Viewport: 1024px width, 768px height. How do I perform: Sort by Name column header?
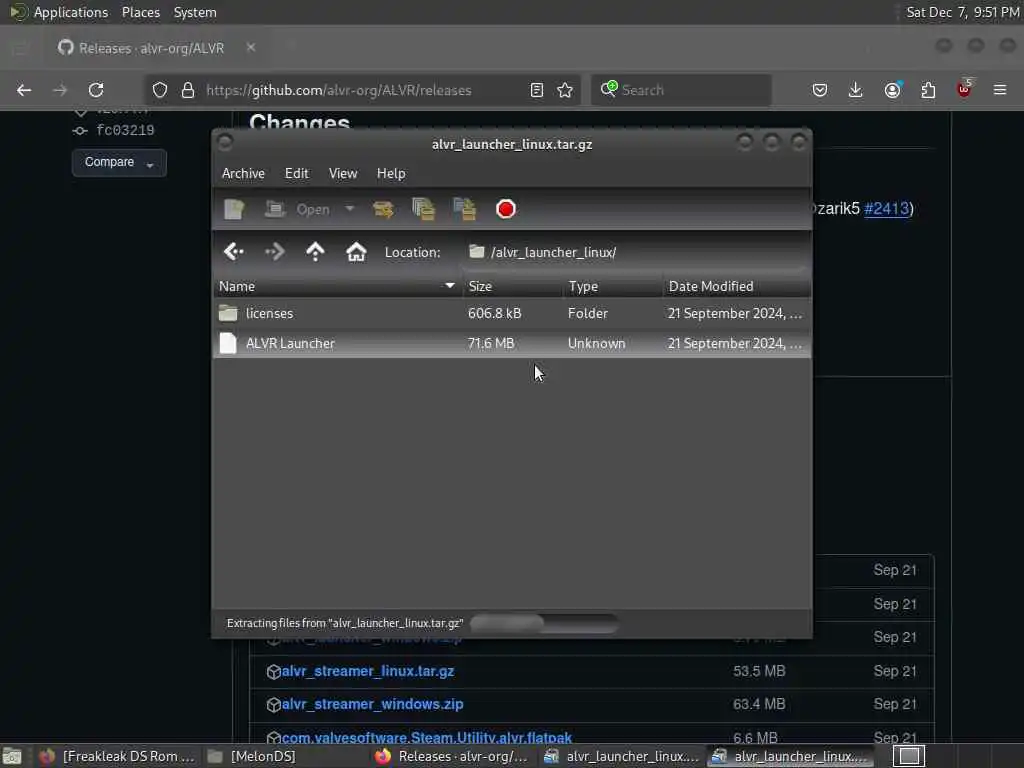tap(337, 286)
